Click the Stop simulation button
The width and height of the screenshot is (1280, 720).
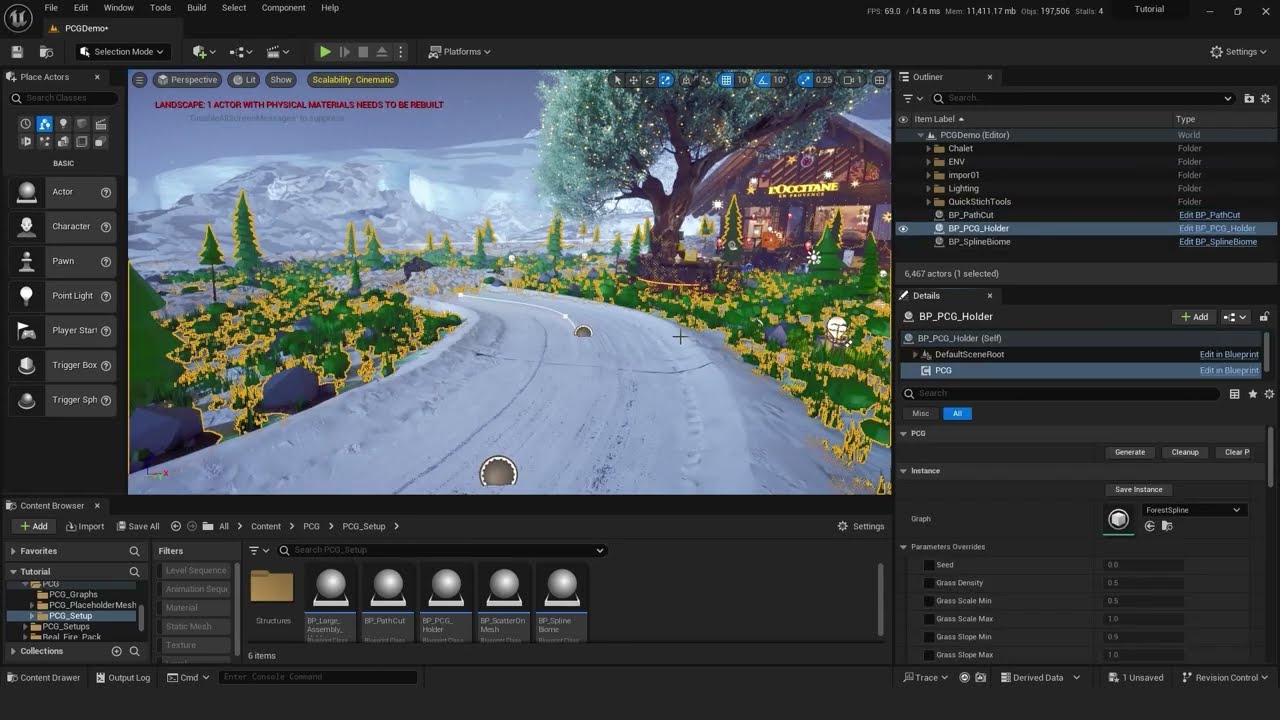click(x=363, y=52)
